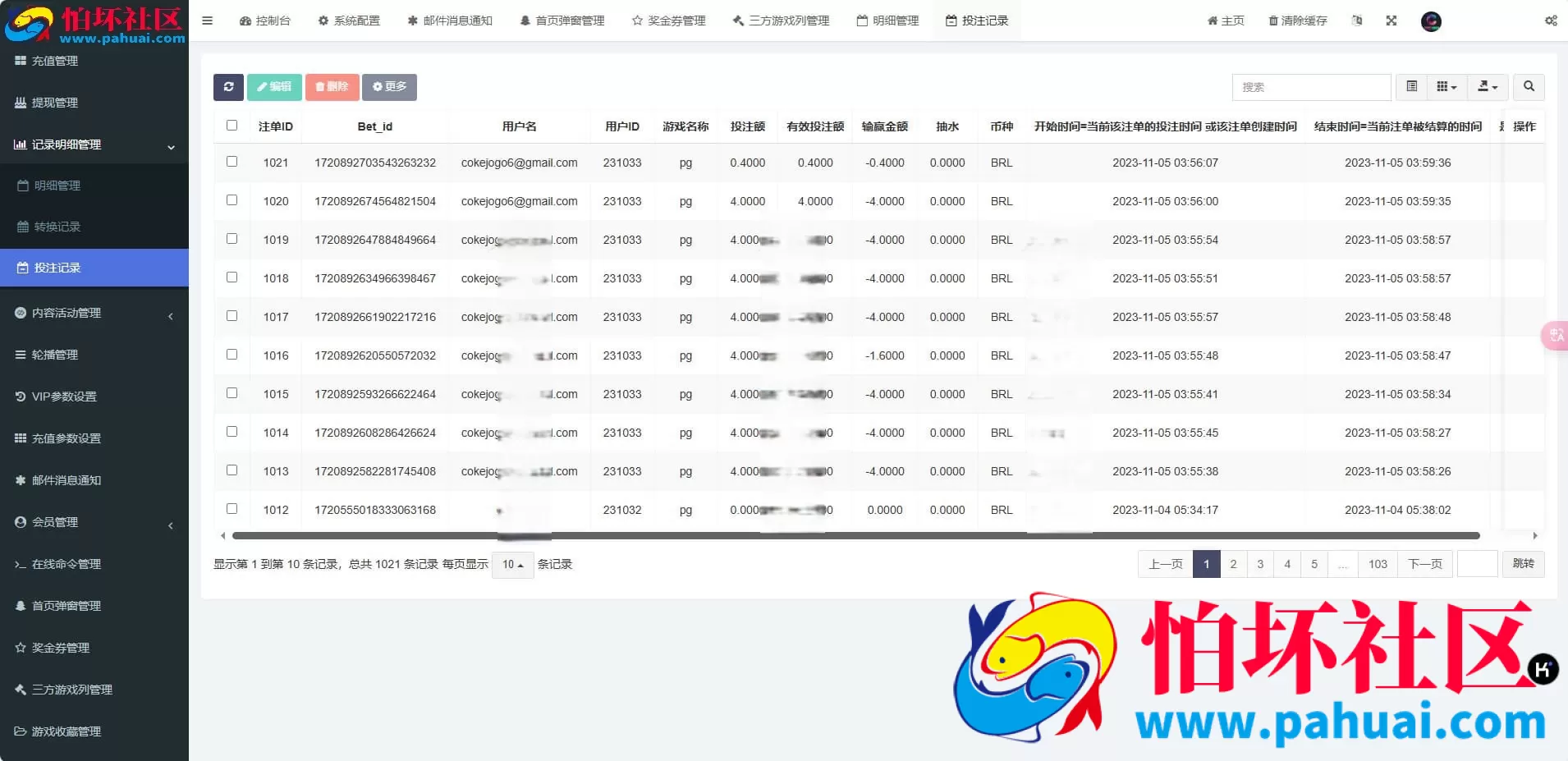Open the user avatar in the top bar
1568x761 pixels.
point(1432,22)
